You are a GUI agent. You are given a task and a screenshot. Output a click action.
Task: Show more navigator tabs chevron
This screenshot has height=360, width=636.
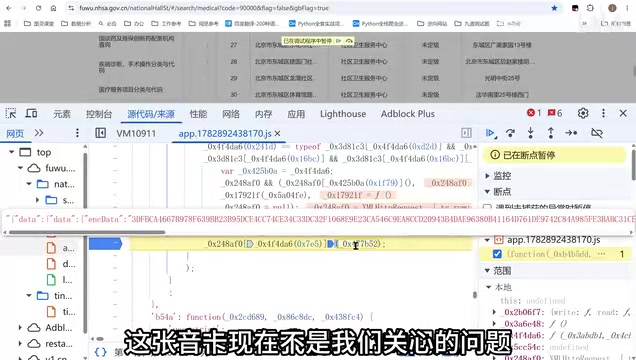pos(39,133)
